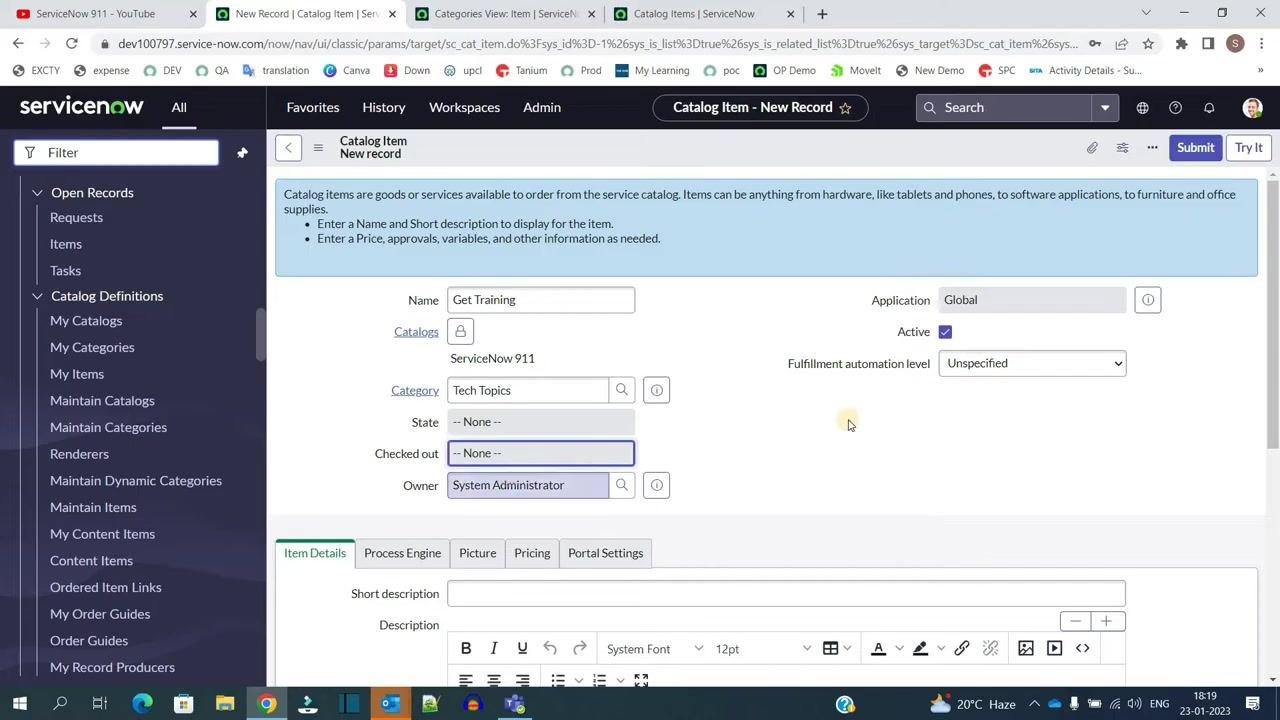
Task: Open the text color picker arrow
Action: pos(899,649)
